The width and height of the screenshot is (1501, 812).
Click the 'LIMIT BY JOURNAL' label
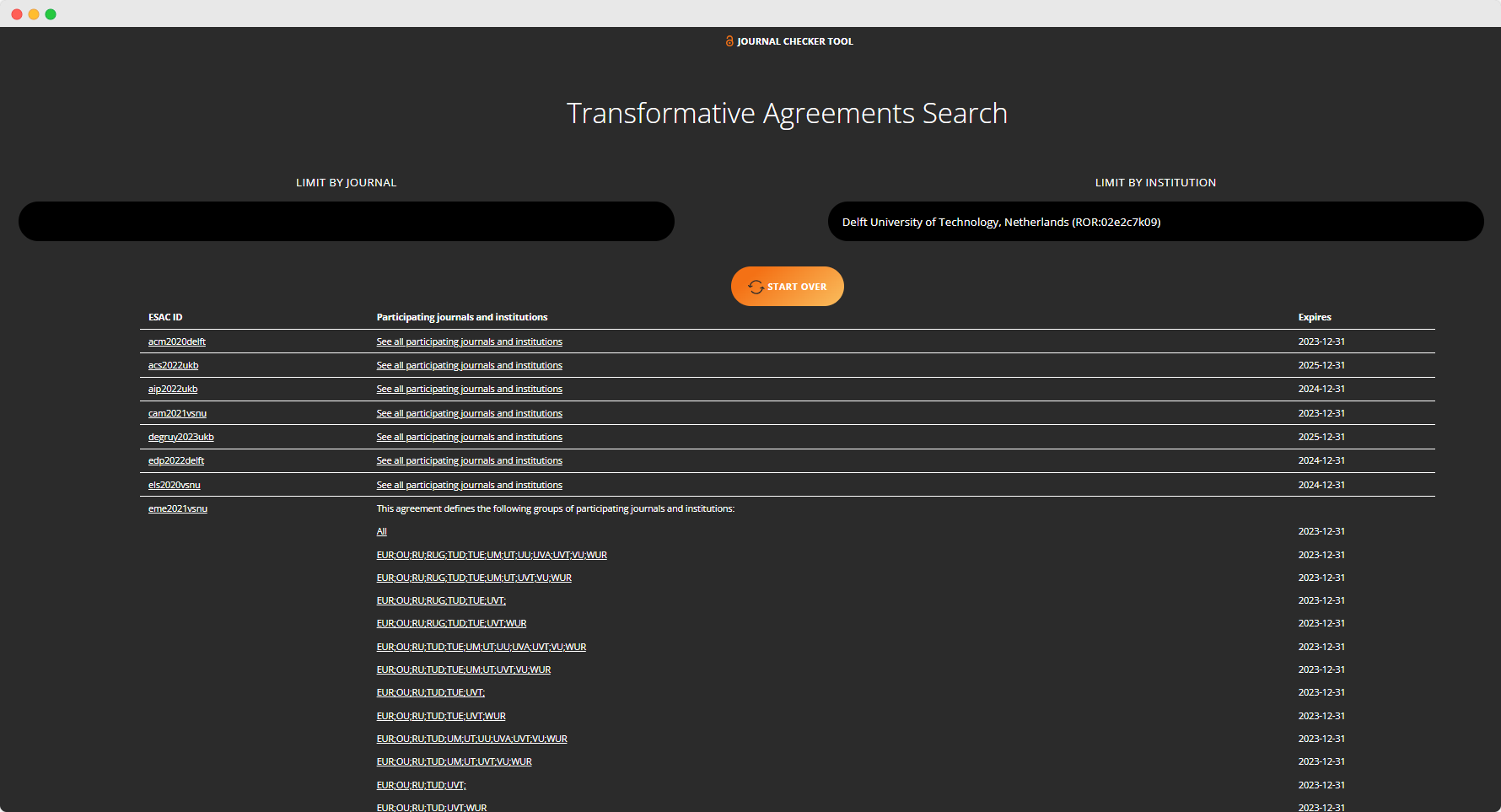click(347, 182)
